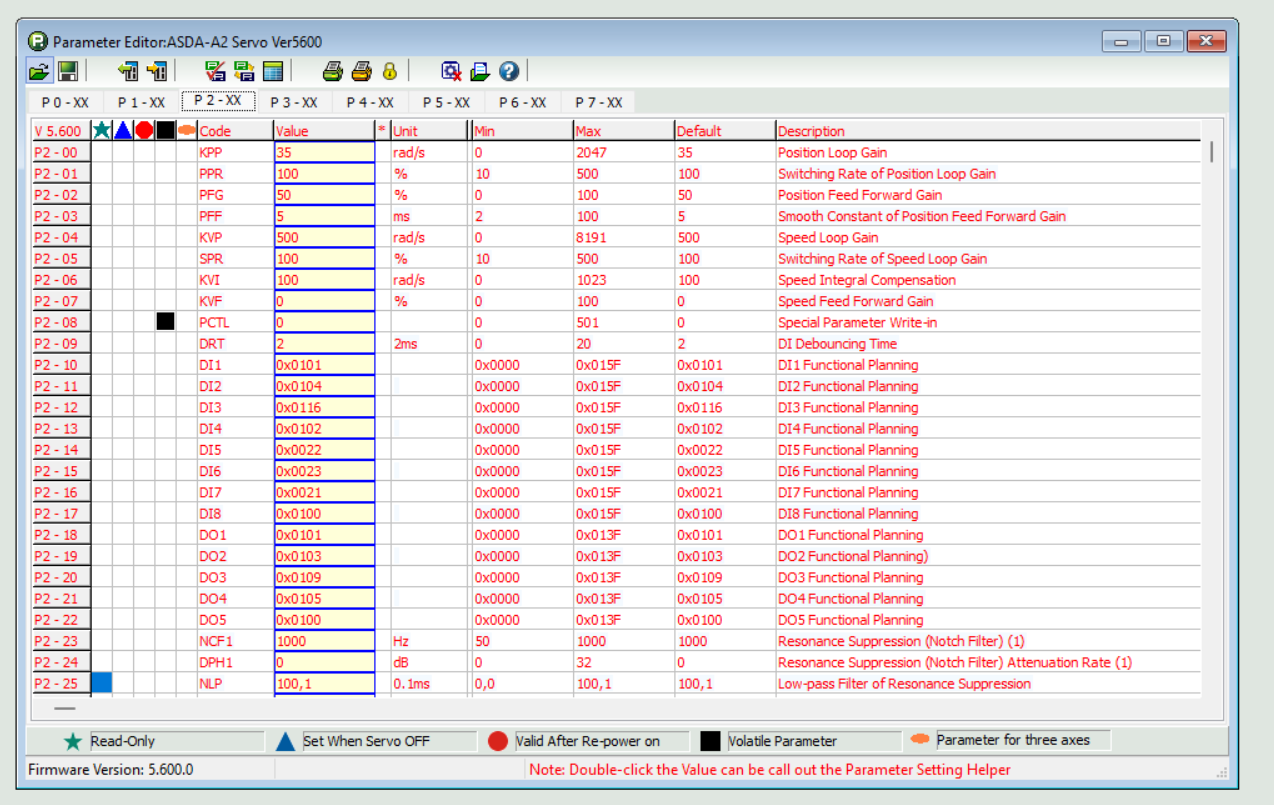Click the table grid toolbar icon
1274x805 pixels.
(x=272, y=71)
